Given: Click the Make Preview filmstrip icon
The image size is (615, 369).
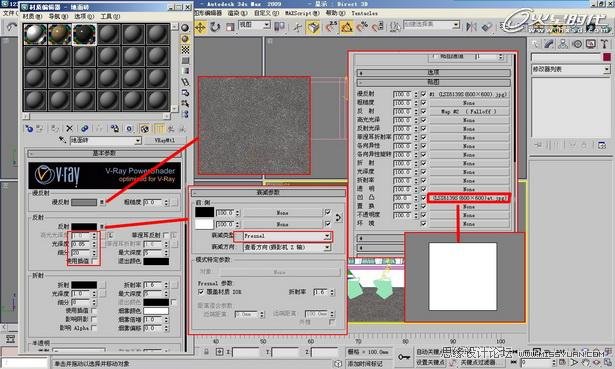Looking at the screenshot, I should tap(185, 82).
